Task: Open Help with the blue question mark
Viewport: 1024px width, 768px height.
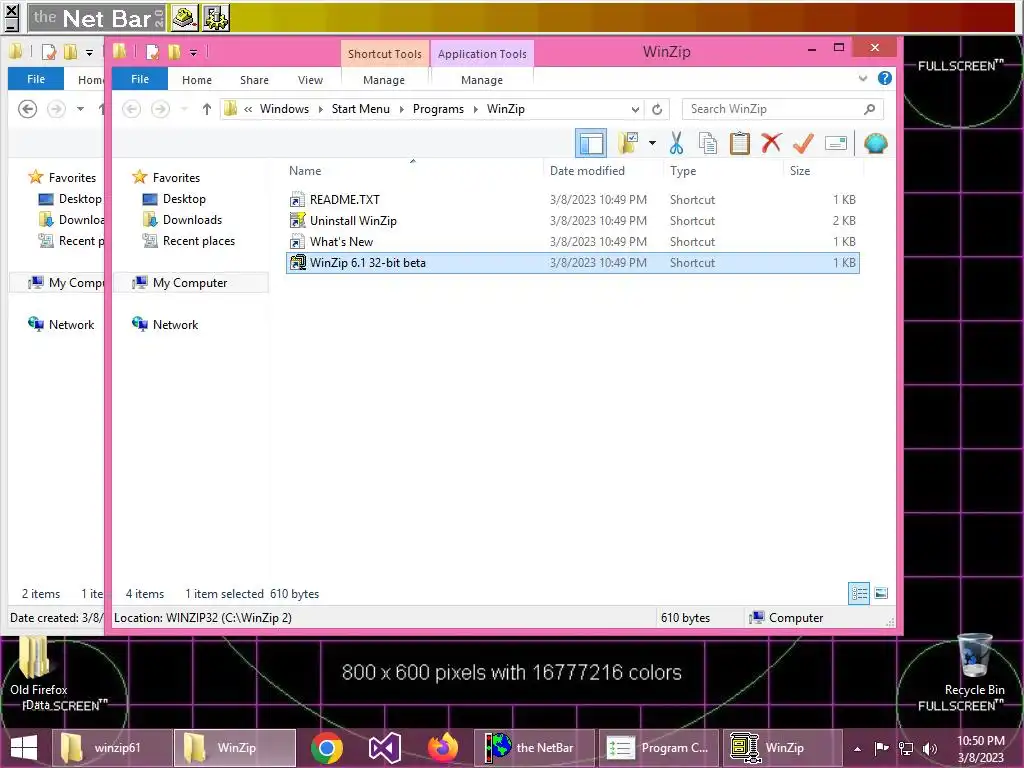Action: 885,78
